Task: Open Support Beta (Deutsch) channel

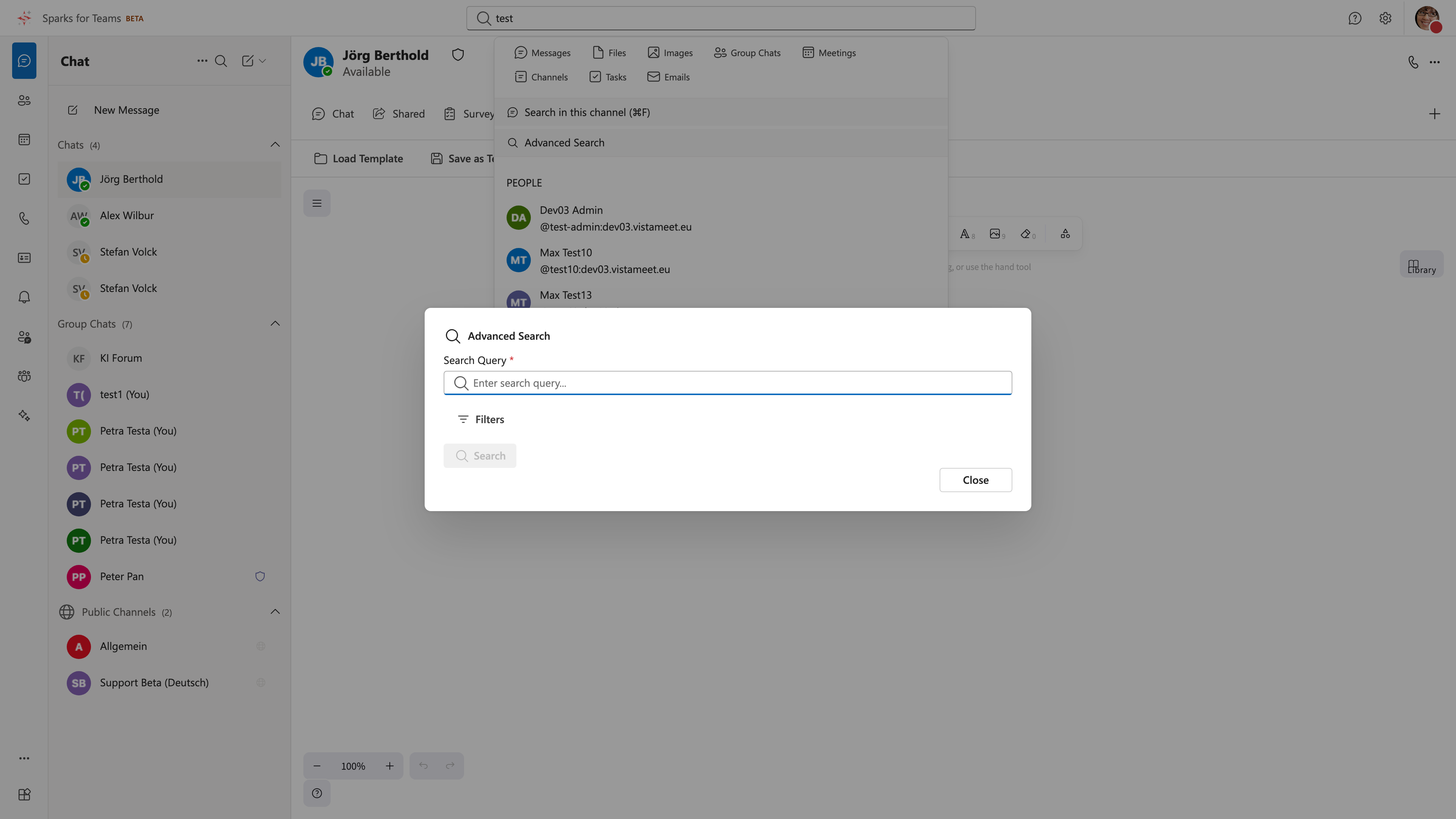Action: click(169, 683)
